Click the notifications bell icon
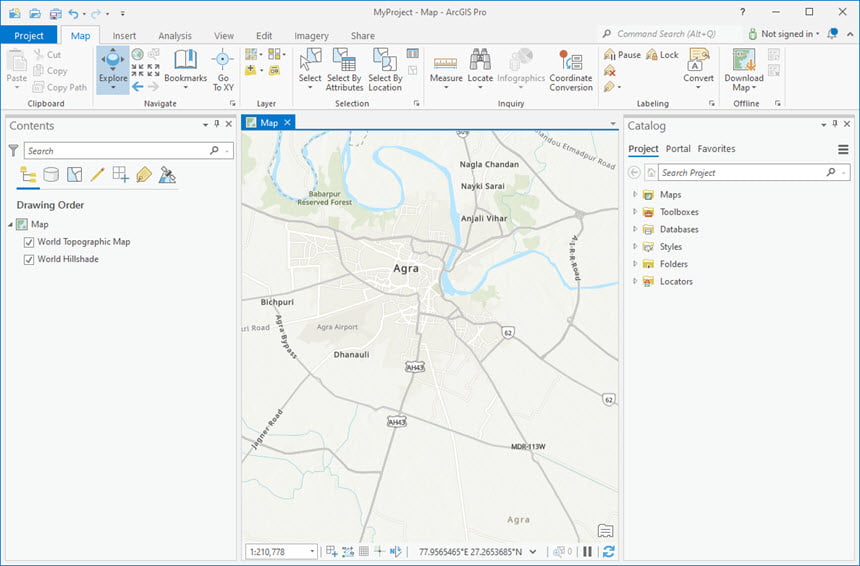This screenshot has height=566, width=860. 833,33
